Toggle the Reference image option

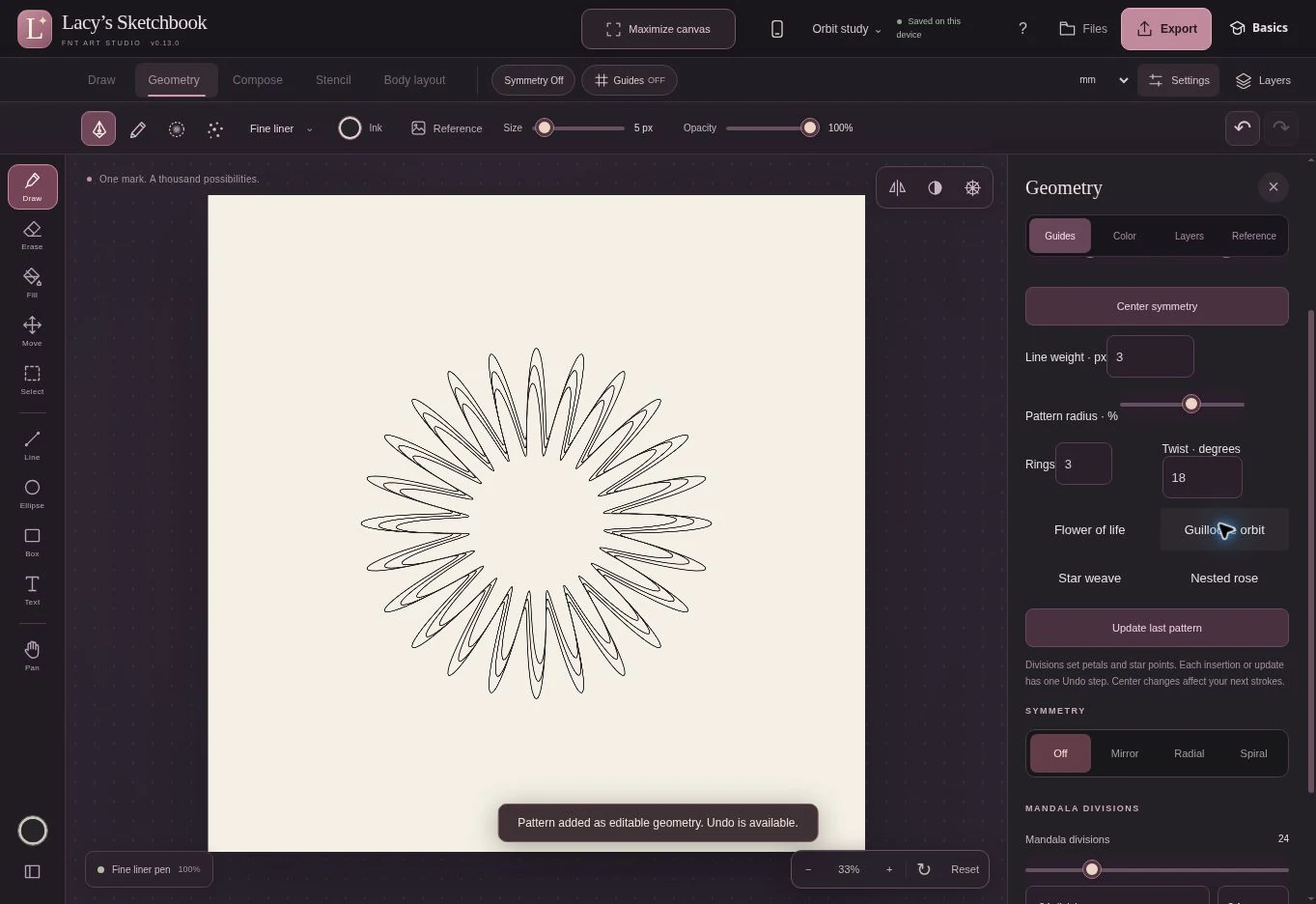point(446,128)
